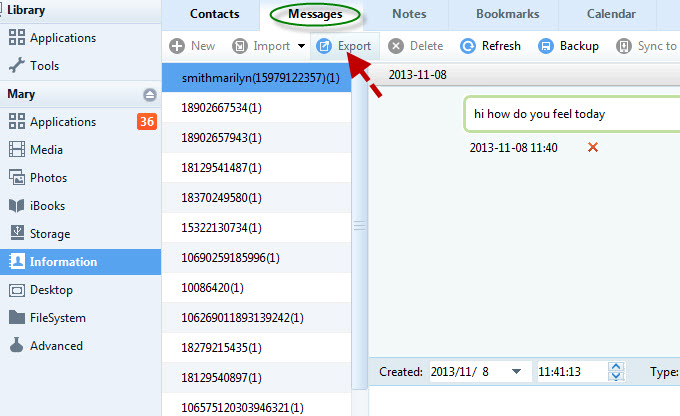Open FileSystem in sidebar
The height and width of the screenshot is (416, 680).
58,318
